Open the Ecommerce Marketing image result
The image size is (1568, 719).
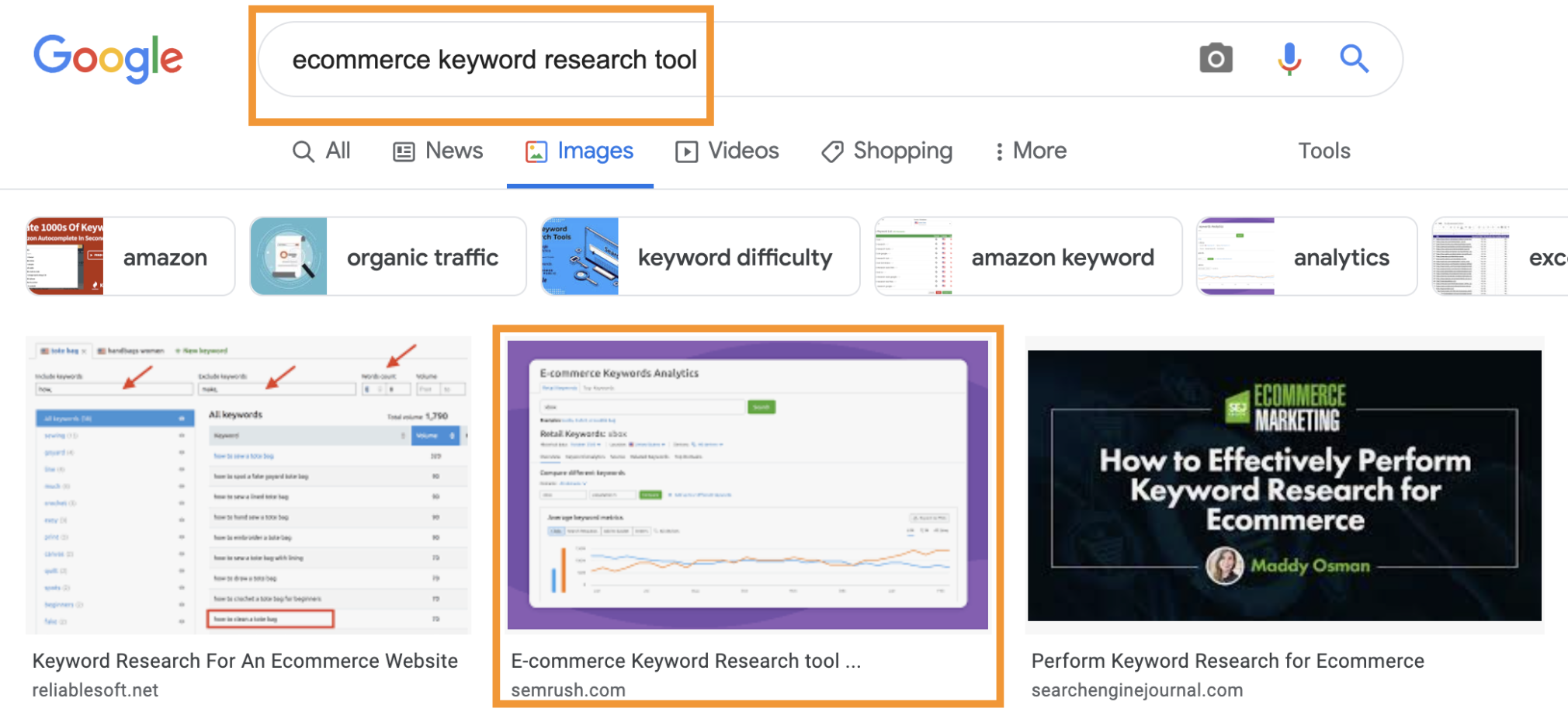click(x=1285, y=485)
